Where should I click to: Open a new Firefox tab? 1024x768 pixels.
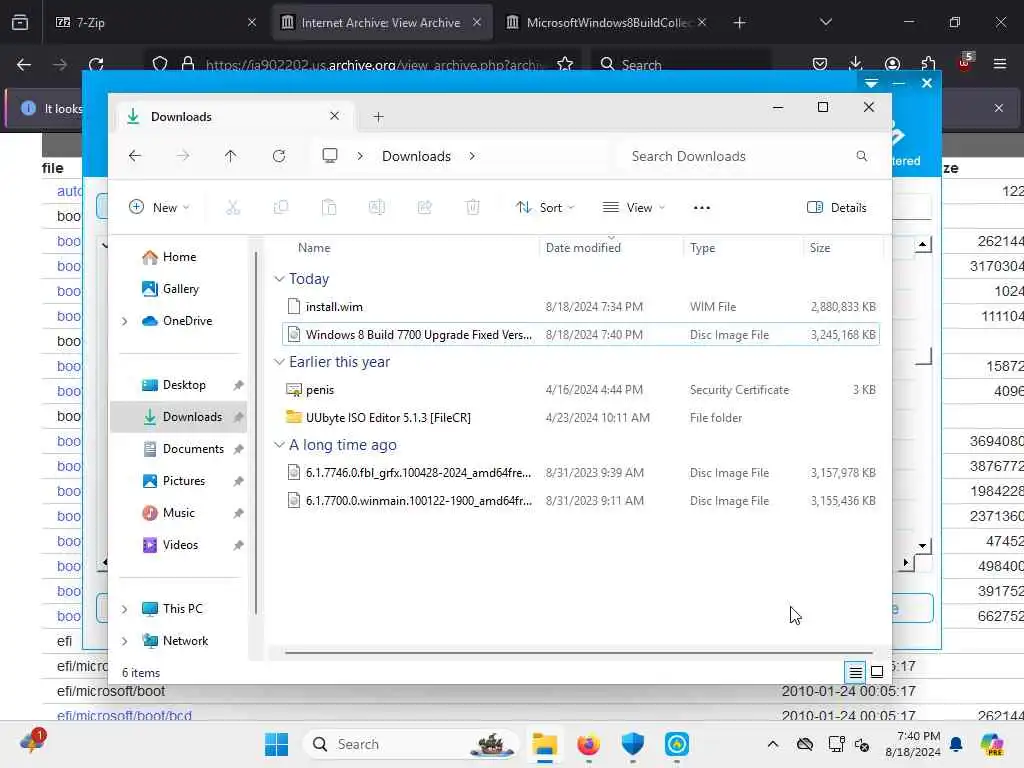739,22
